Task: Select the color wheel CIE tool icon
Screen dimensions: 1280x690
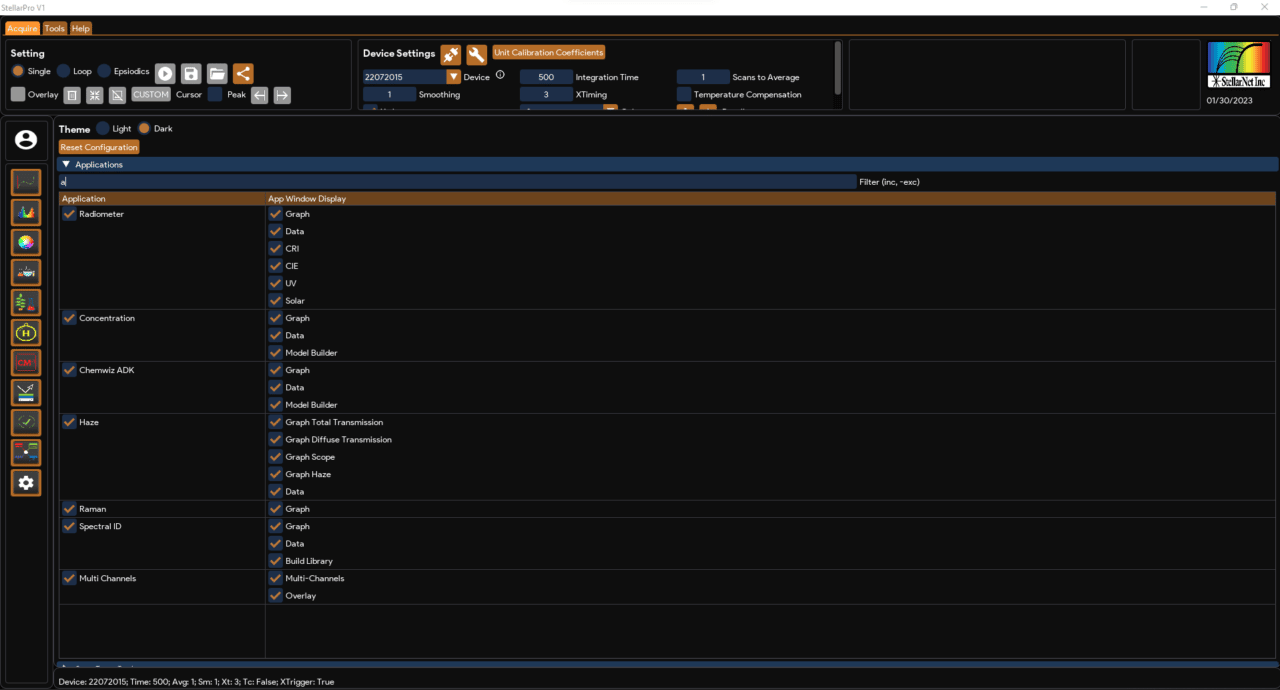Action: [25, 241]
